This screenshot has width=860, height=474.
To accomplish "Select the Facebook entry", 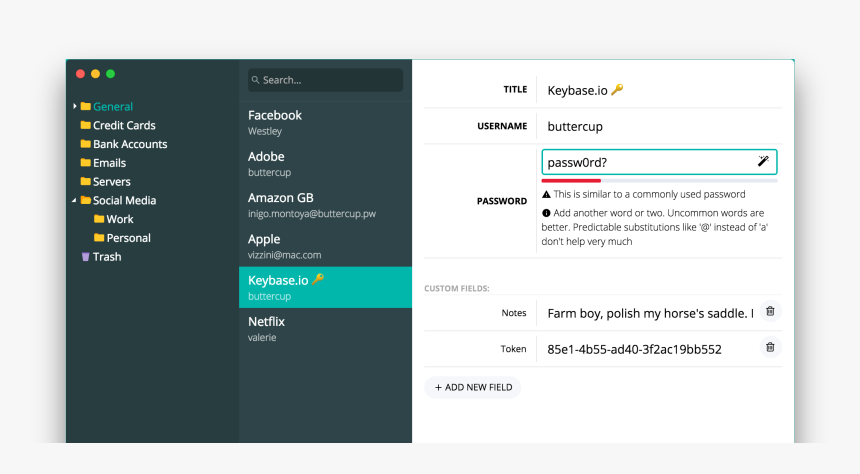I will pos(325,122).
